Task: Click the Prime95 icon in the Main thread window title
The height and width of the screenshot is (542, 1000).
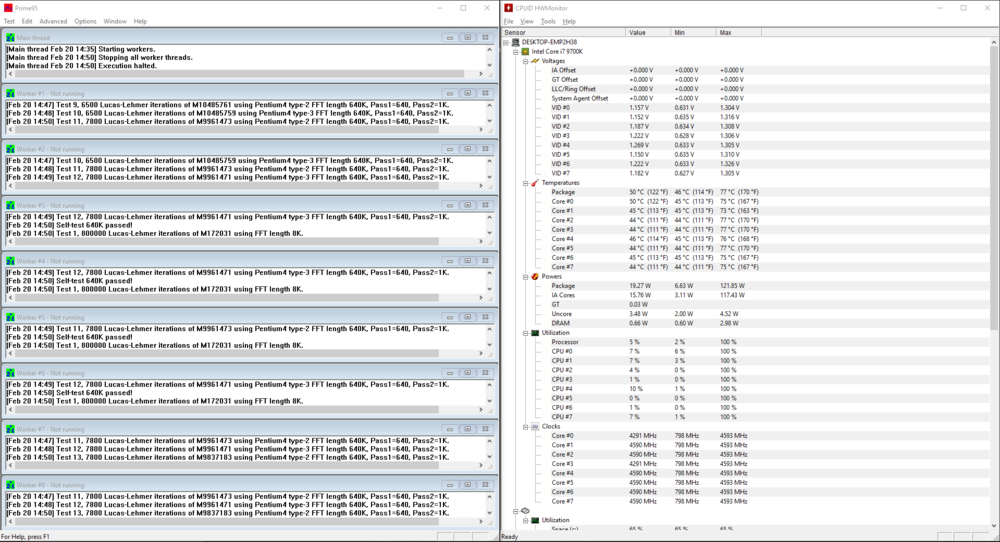Action: (x=10, y=37)
